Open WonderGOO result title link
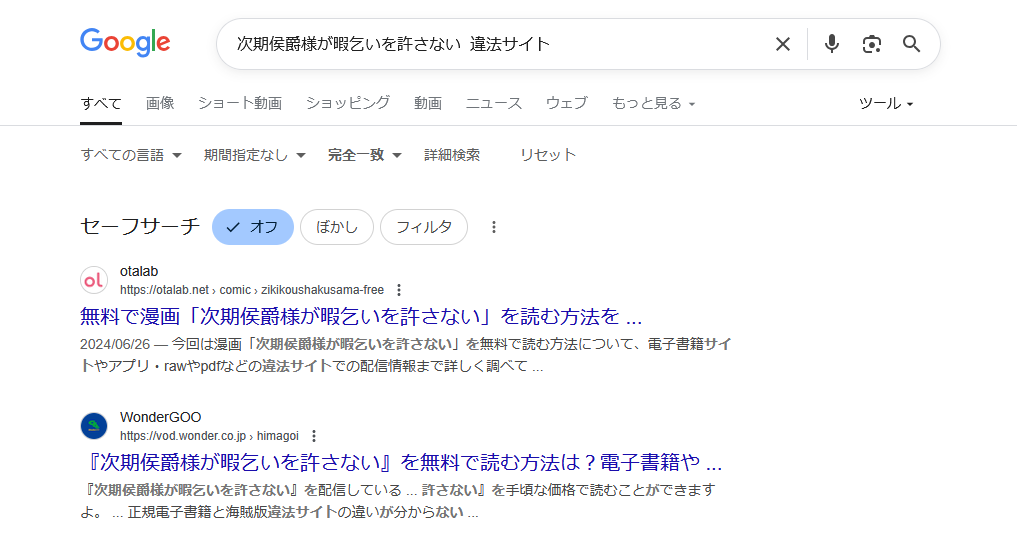The width and height of the screenshot is (1017, 549). click(x=403, y=463)
